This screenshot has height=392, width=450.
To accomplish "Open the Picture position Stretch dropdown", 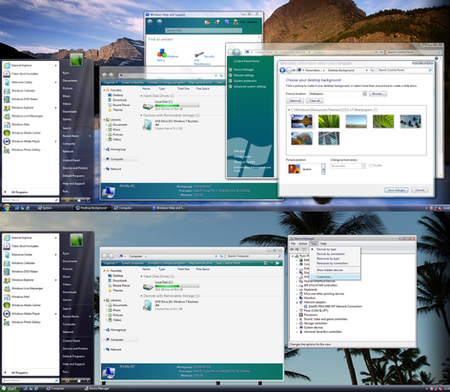I will pos(323,169).
